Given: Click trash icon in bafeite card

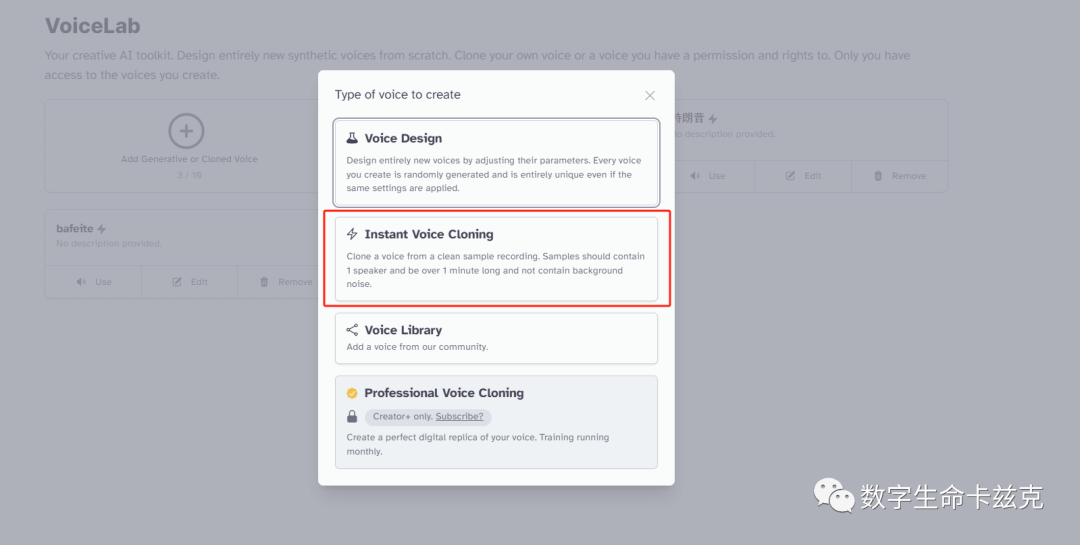Looking at the screenshot, I should point(264,282).
